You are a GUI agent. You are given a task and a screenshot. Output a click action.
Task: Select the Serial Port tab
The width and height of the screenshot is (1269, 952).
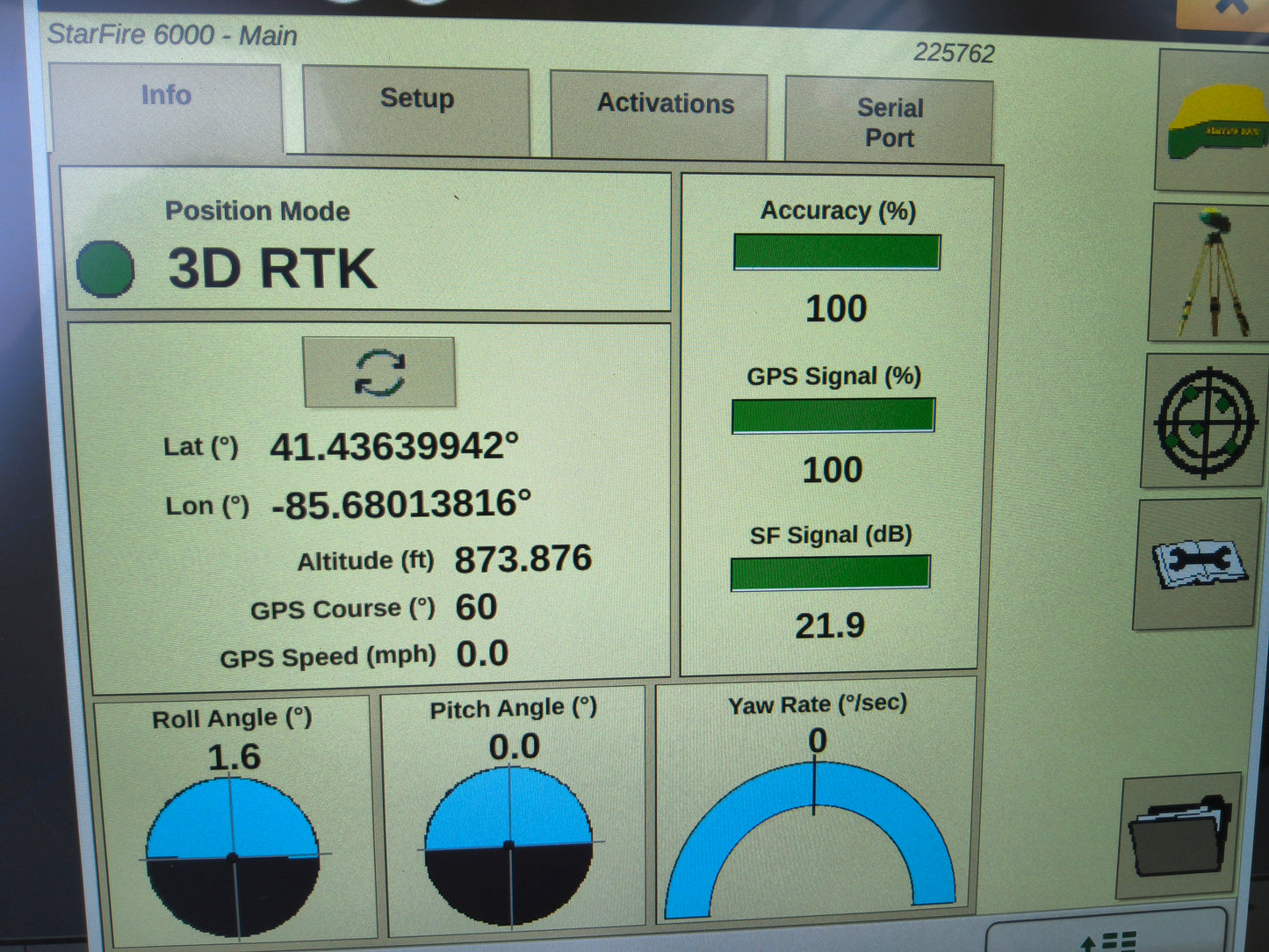[890, 121]
